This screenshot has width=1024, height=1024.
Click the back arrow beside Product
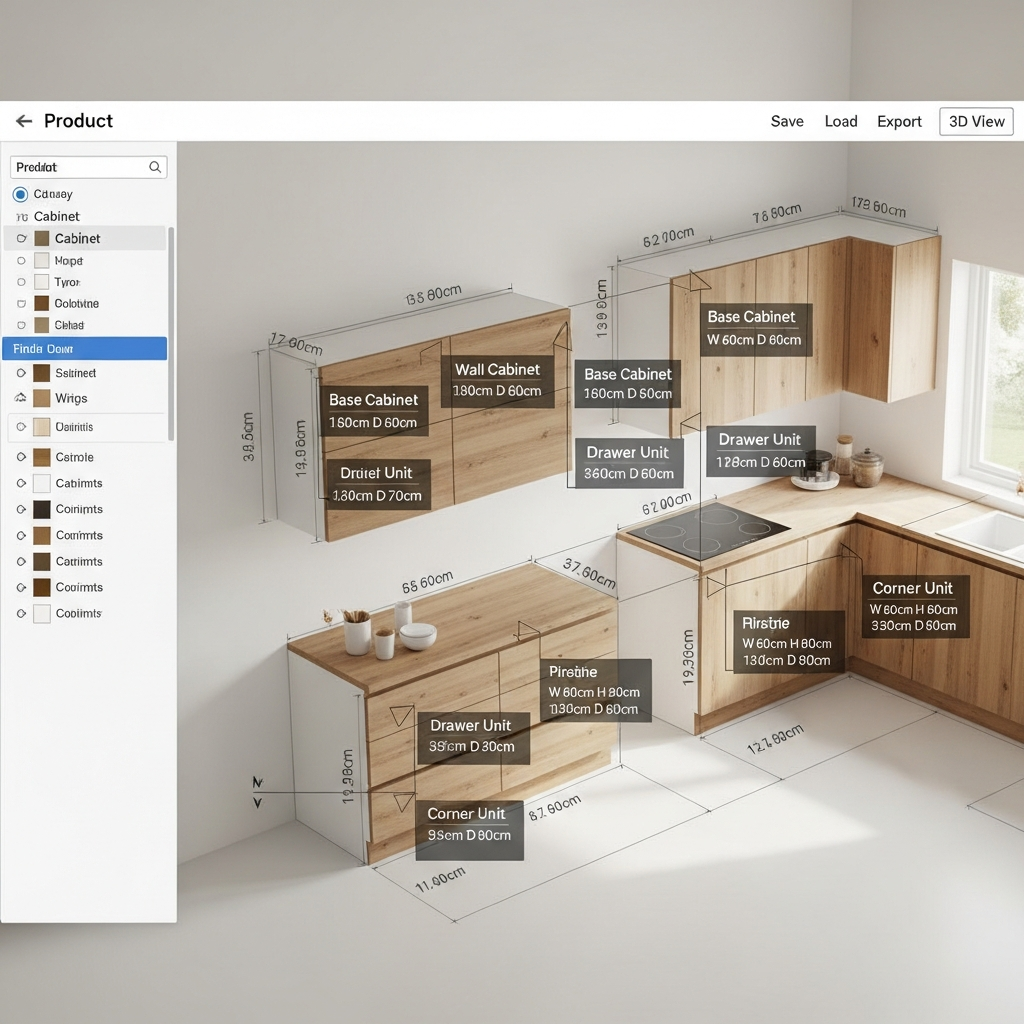coord(24,121)
